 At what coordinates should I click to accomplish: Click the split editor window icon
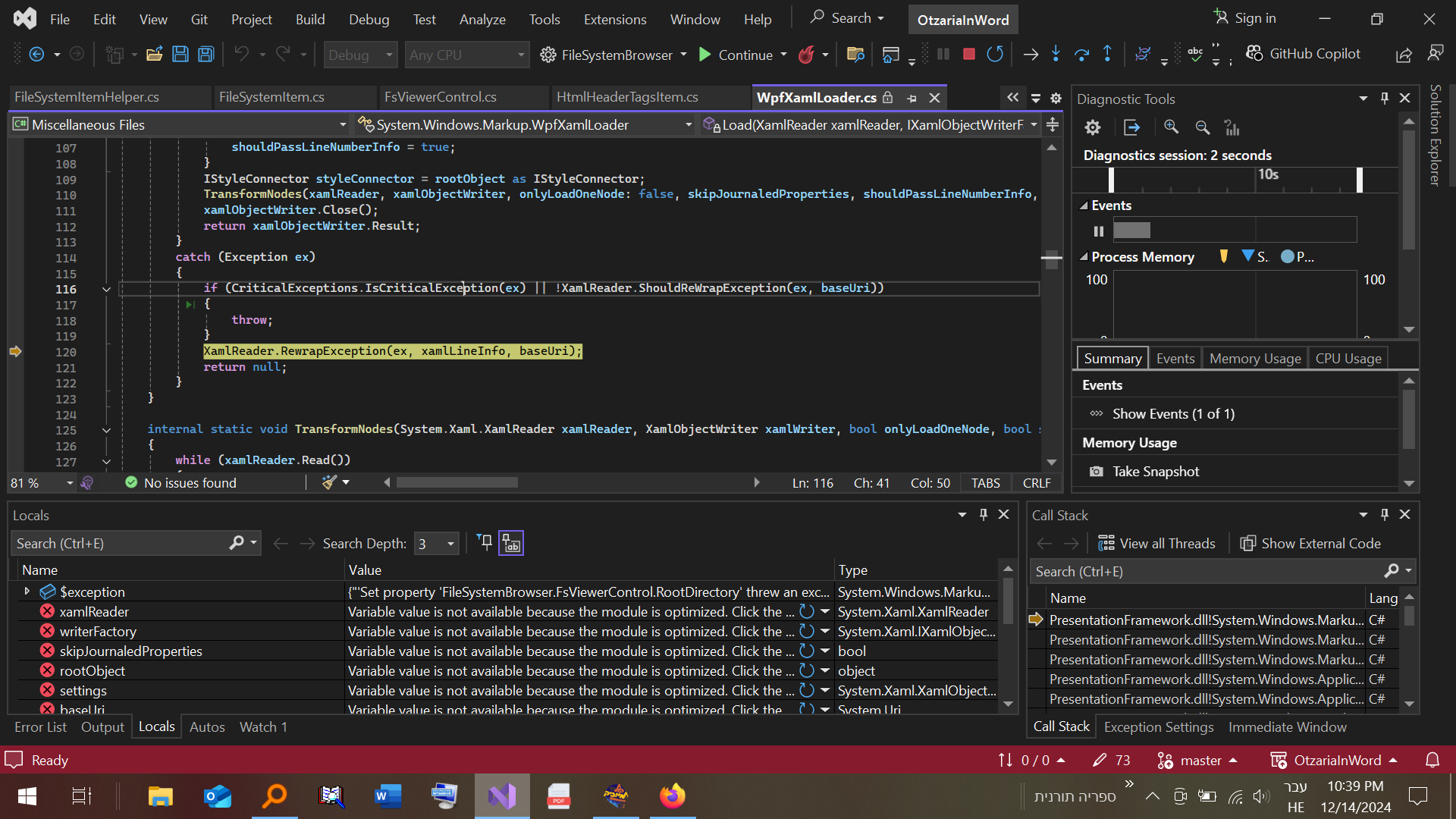1053,124
